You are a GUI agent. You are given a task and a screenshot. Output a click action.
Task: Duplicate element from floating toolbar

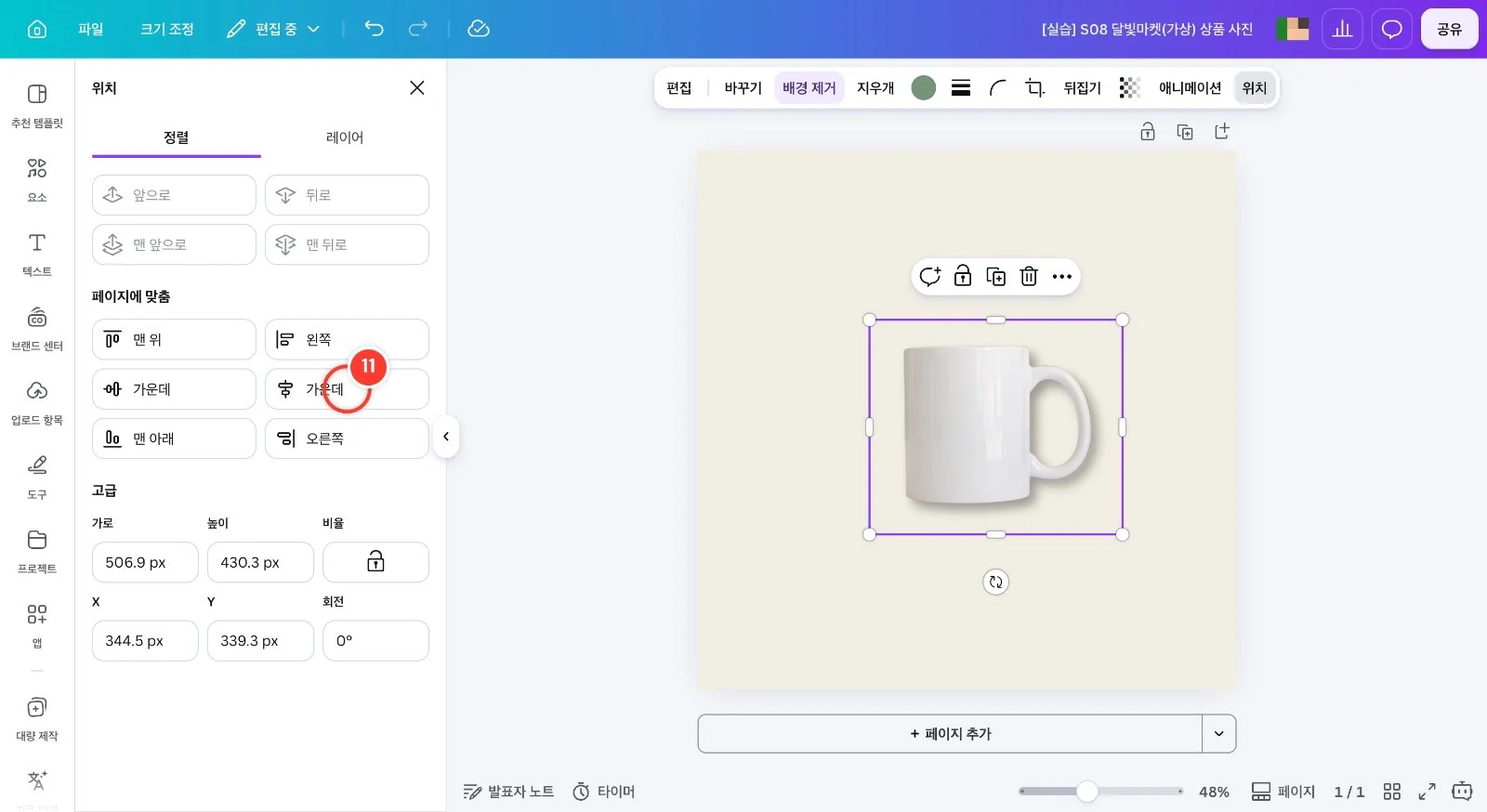pyautogui.click(x=995, y=276)
